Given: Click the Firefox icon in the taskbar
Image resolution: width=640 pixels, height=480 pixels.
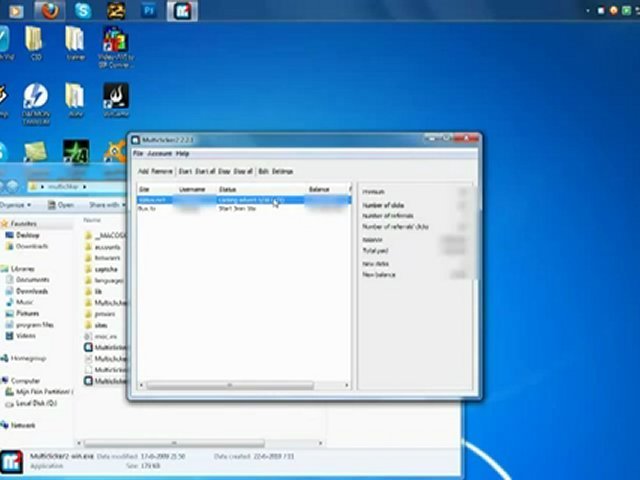Looking at the screenshot, I should 48,12.
